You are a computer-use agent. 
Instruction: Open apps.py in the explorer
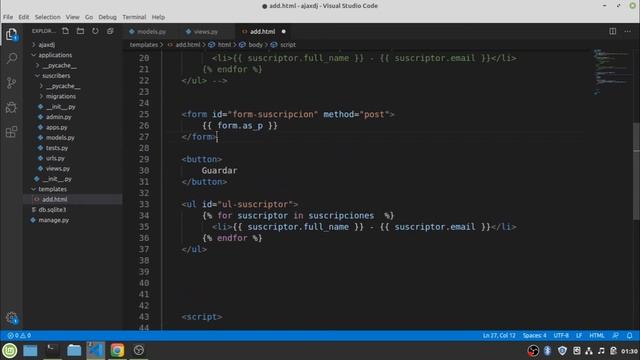pyautogui.click(x=56, y=127)
